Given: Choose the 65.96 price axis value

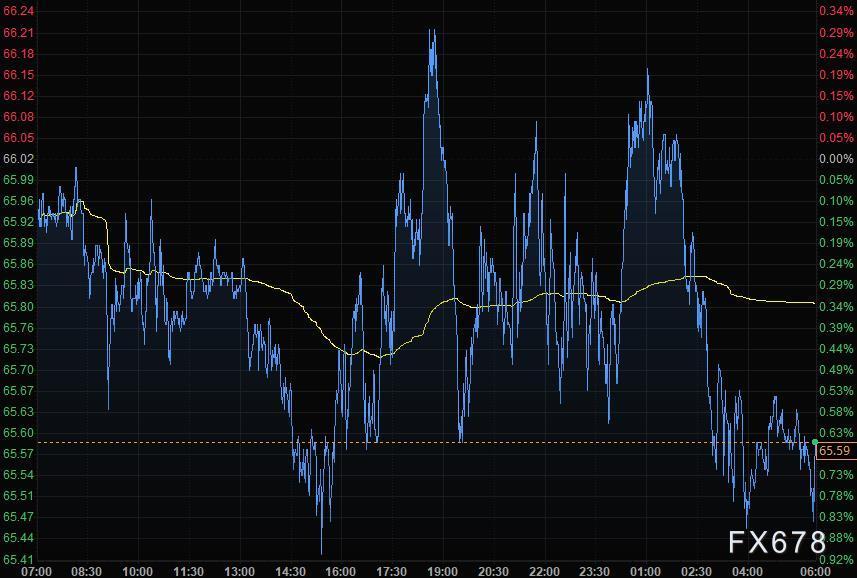Looking at the screenshot, I should pyautogui.click(x=18, y=201).
